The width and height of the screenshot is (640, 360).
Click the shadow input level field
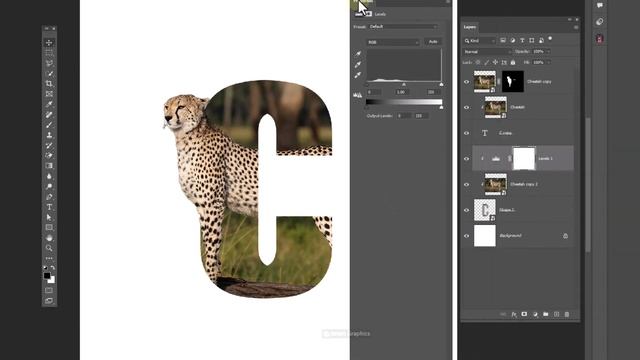373,92
